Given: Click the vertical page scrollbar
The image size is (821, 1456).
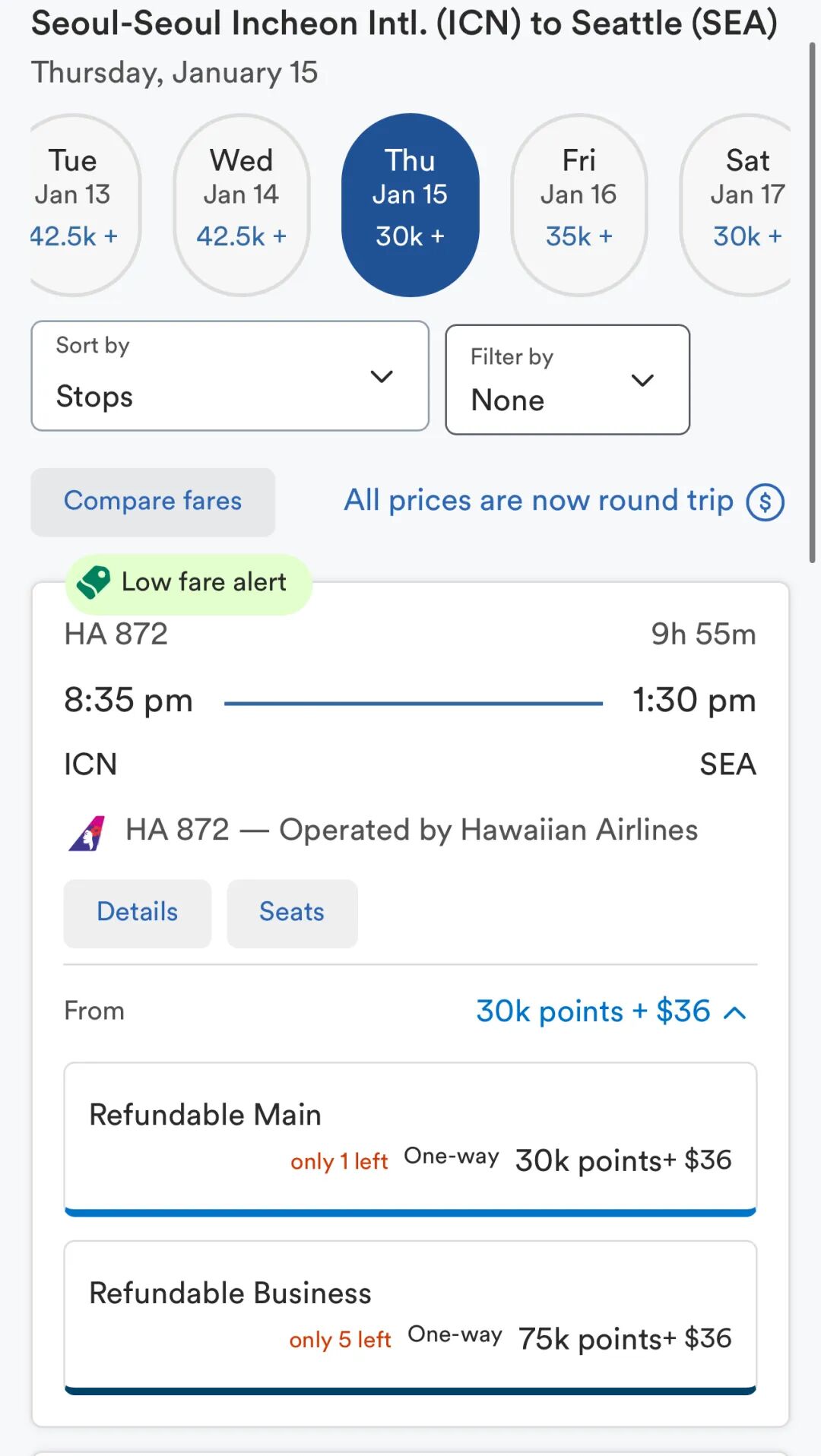Looking at the screenshot, I should (x=812, y=304).
